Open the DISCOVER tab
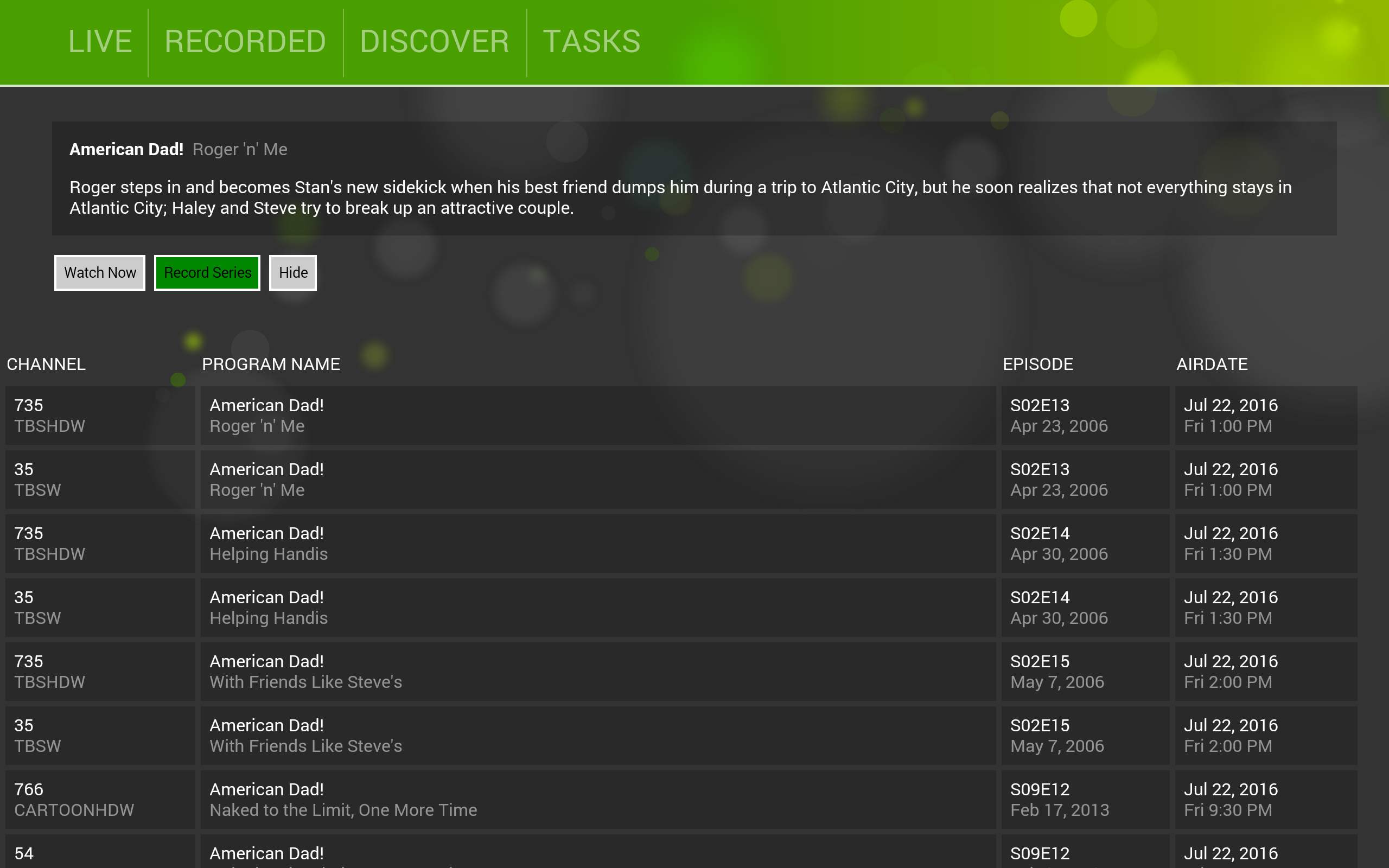 [435, 41]
